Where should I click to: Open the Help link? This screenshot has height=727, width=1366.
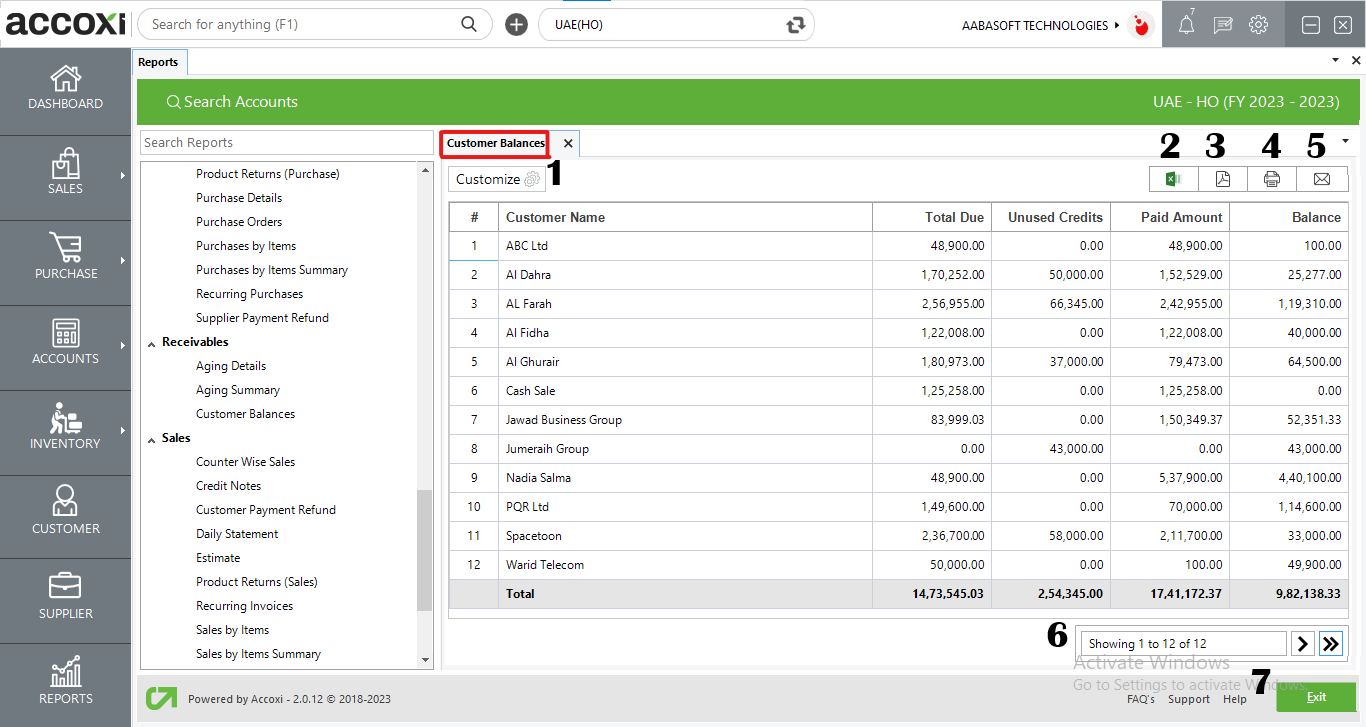[x=1234, y=699]
